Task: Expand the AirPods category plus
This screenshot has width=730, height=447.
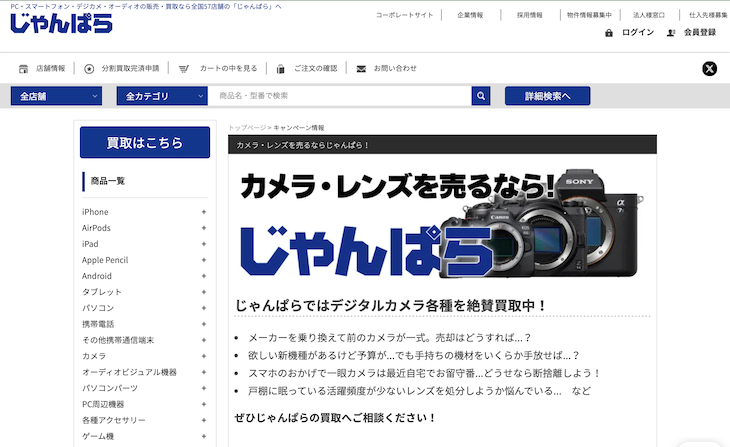Action: point(204,228)
